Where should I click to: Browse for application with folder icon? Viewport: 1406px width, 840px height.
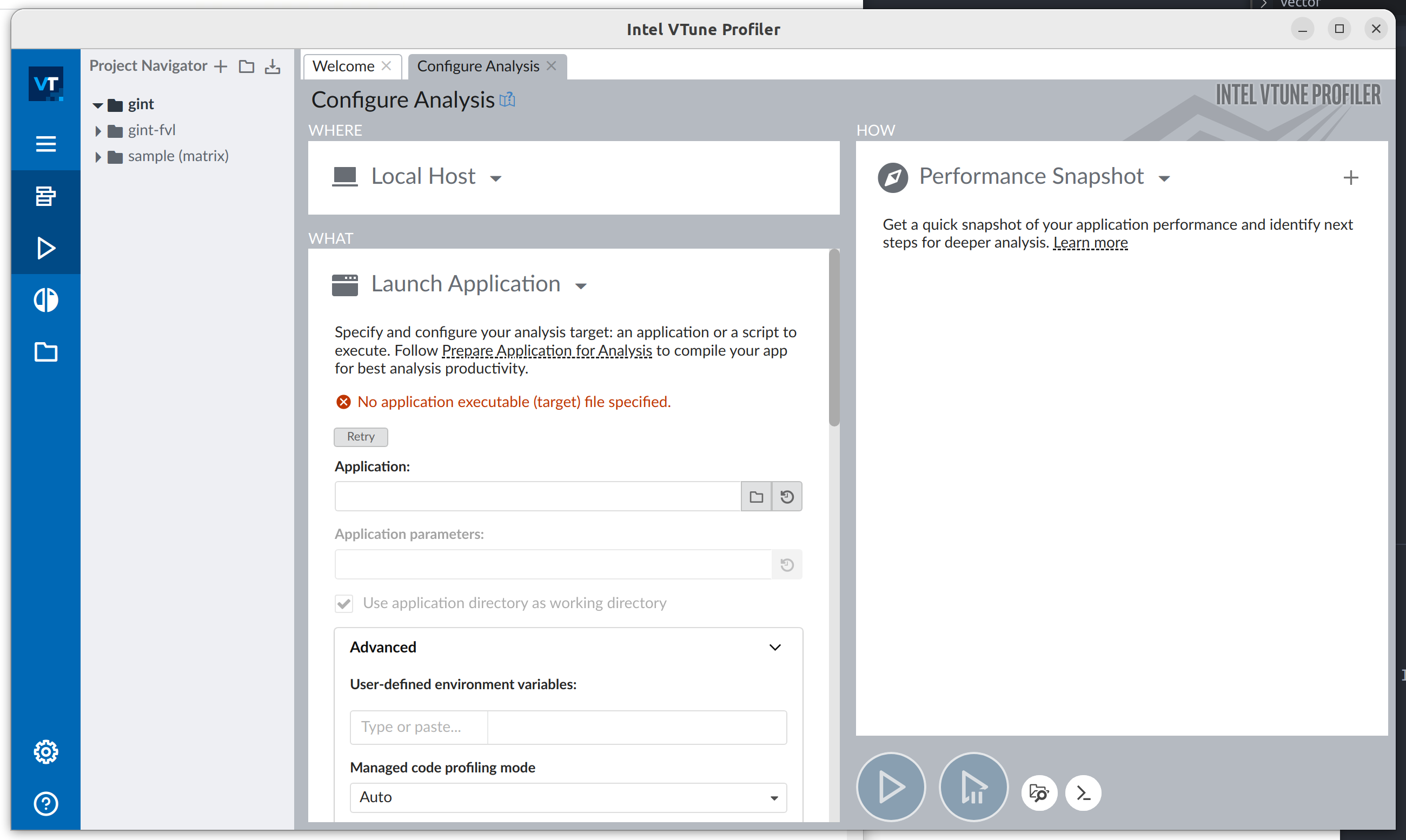click(x=756, y=497)
